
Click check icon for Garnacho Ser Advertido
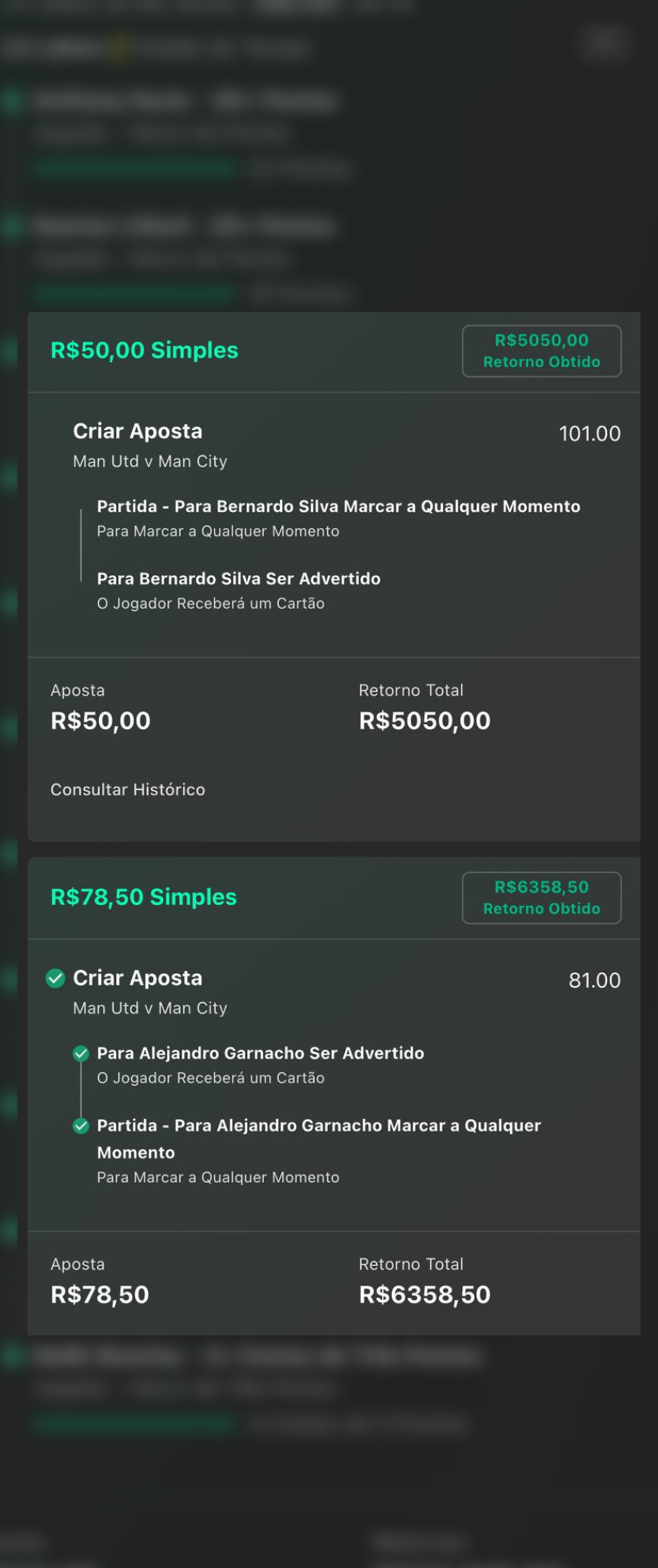(81, 1054)
